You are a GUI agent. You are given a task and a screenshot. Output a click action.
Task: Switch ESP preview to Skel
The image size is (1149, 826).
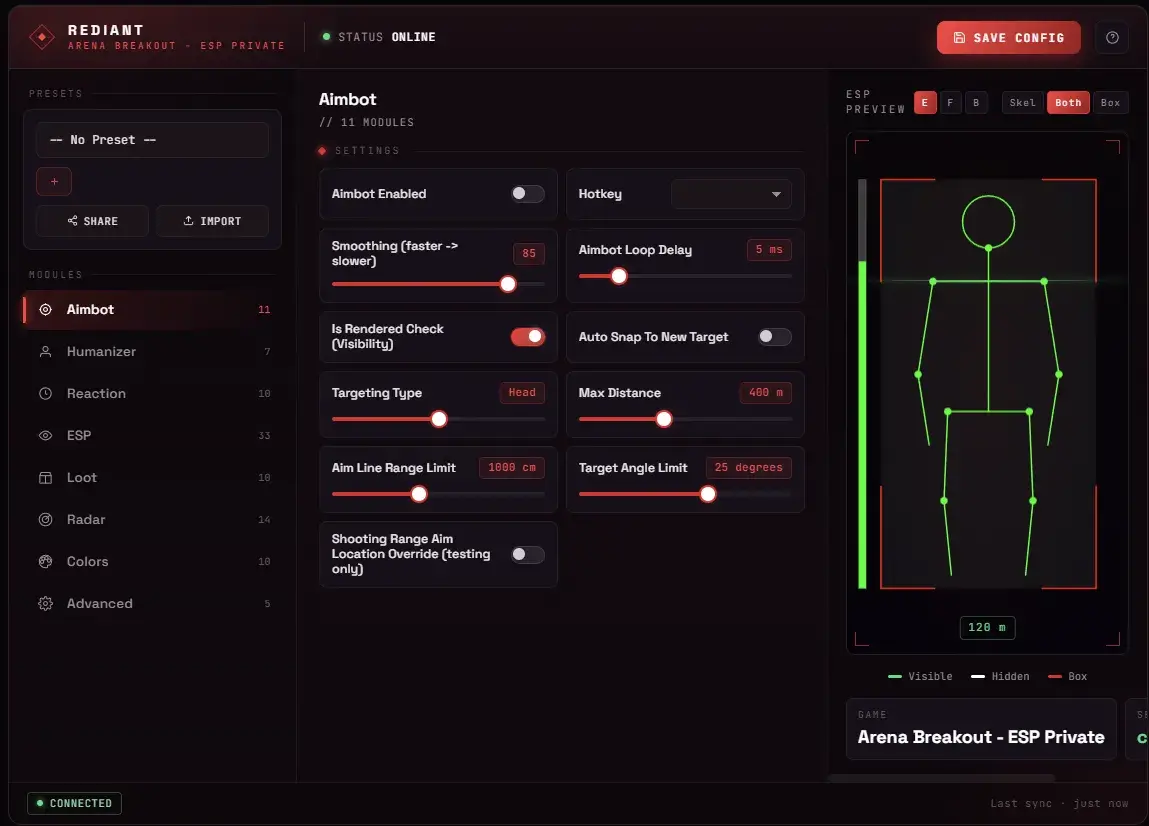pos(1022,103)
